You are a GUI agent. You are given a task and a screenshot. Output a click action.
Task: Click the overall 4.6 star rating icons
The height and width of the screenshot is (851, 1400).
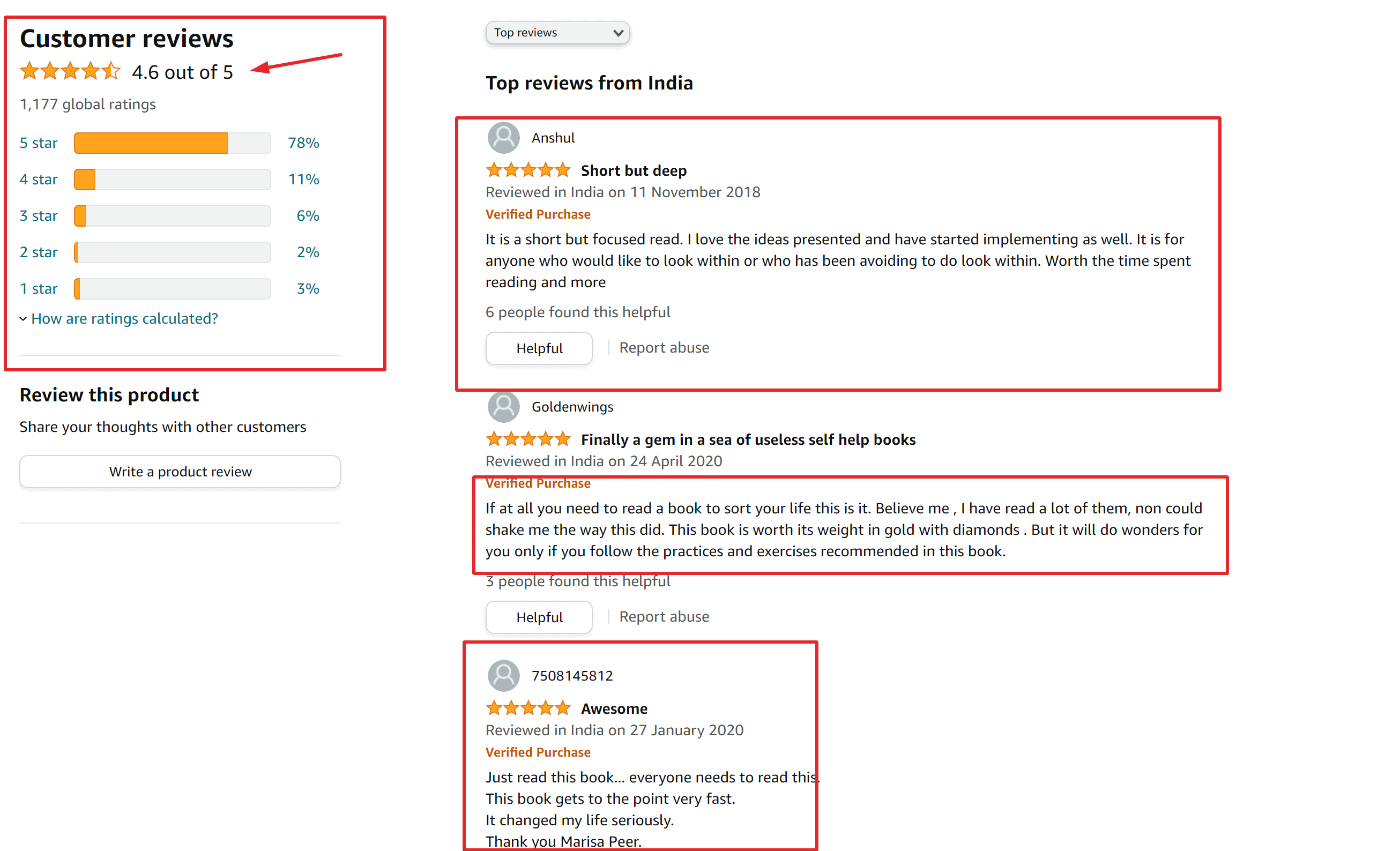tap(70, 72)
